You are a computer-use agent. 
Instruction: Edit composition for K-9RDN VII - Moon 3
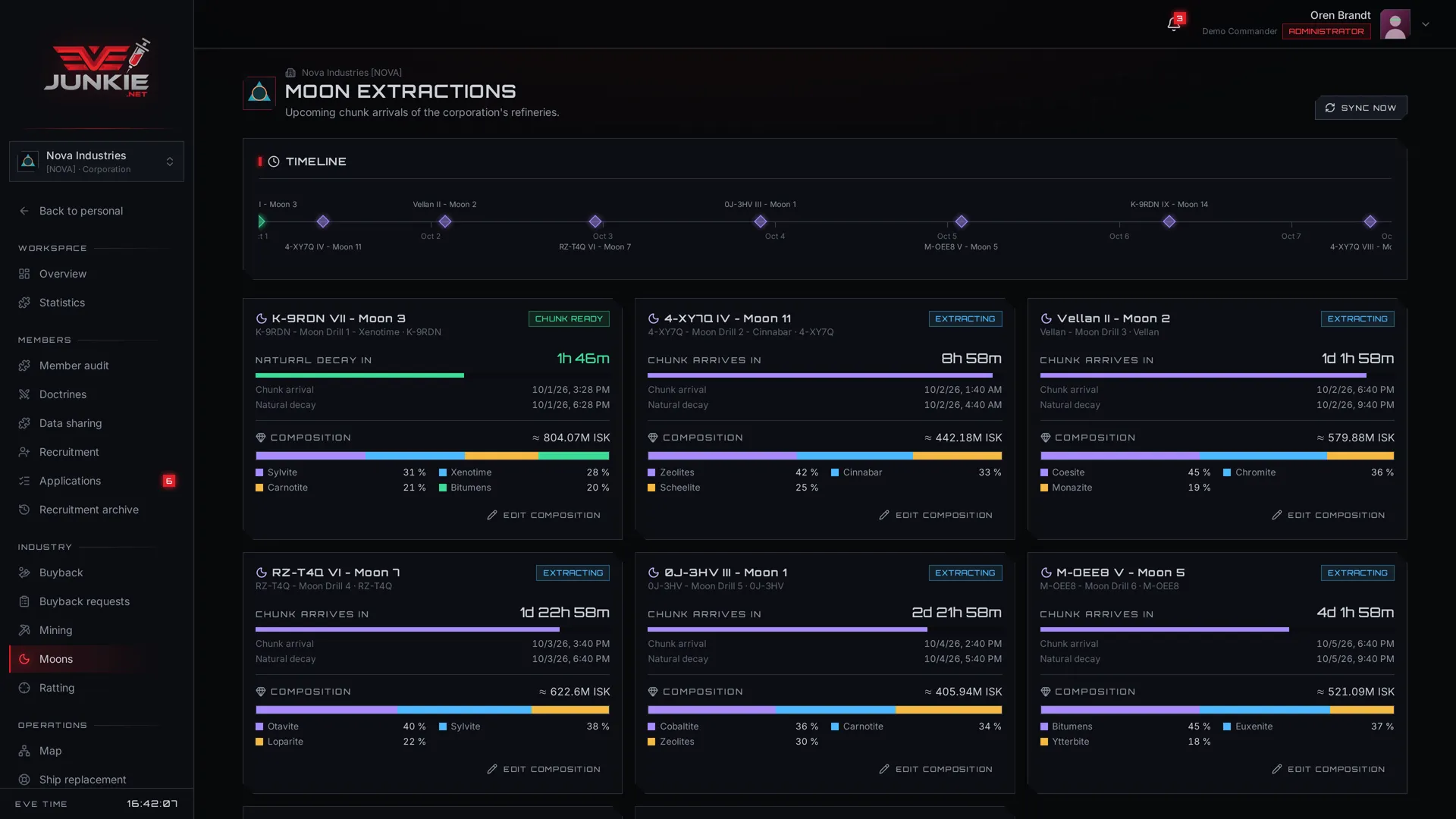click(544, 515)
